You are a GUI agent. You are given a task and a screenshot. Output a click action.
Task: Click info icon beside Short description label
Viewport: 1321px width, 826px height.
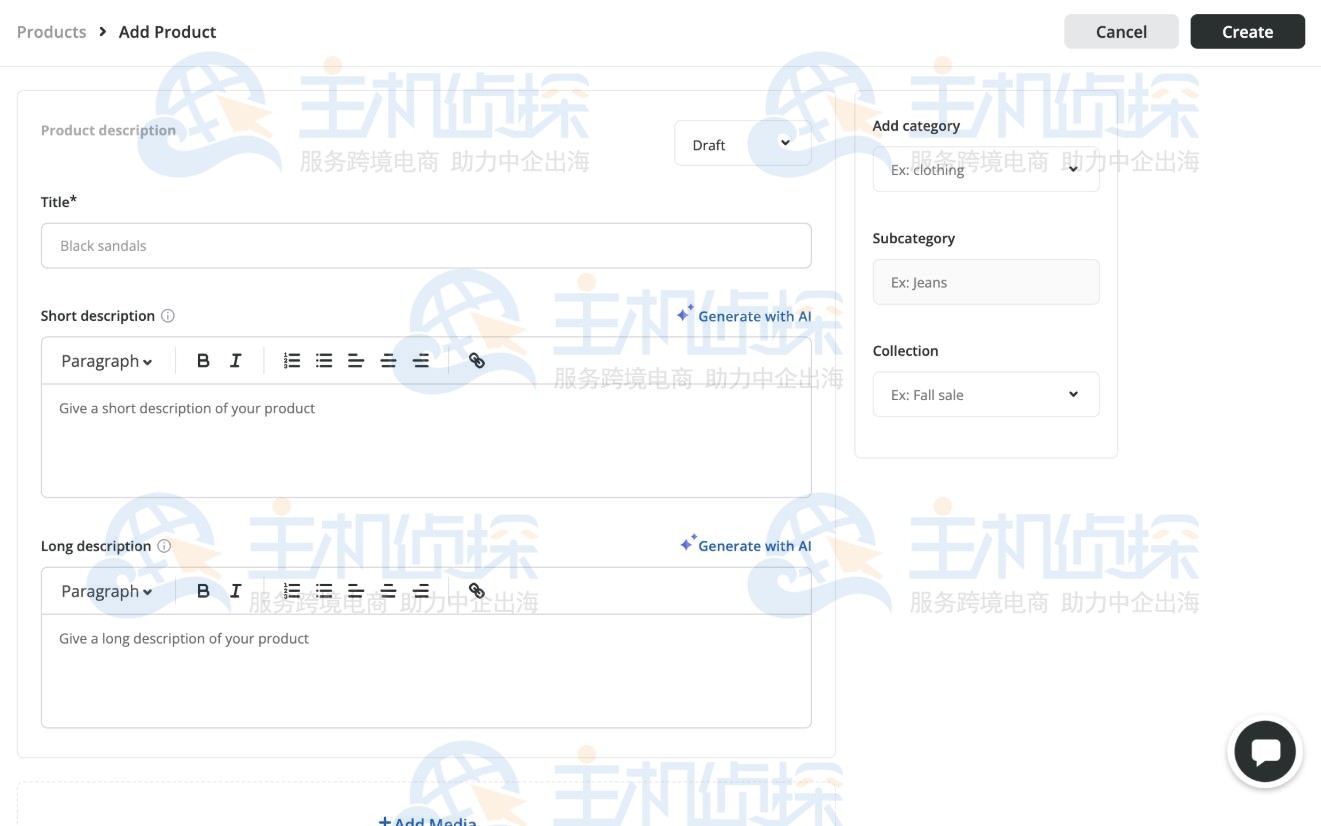(168, 316)
